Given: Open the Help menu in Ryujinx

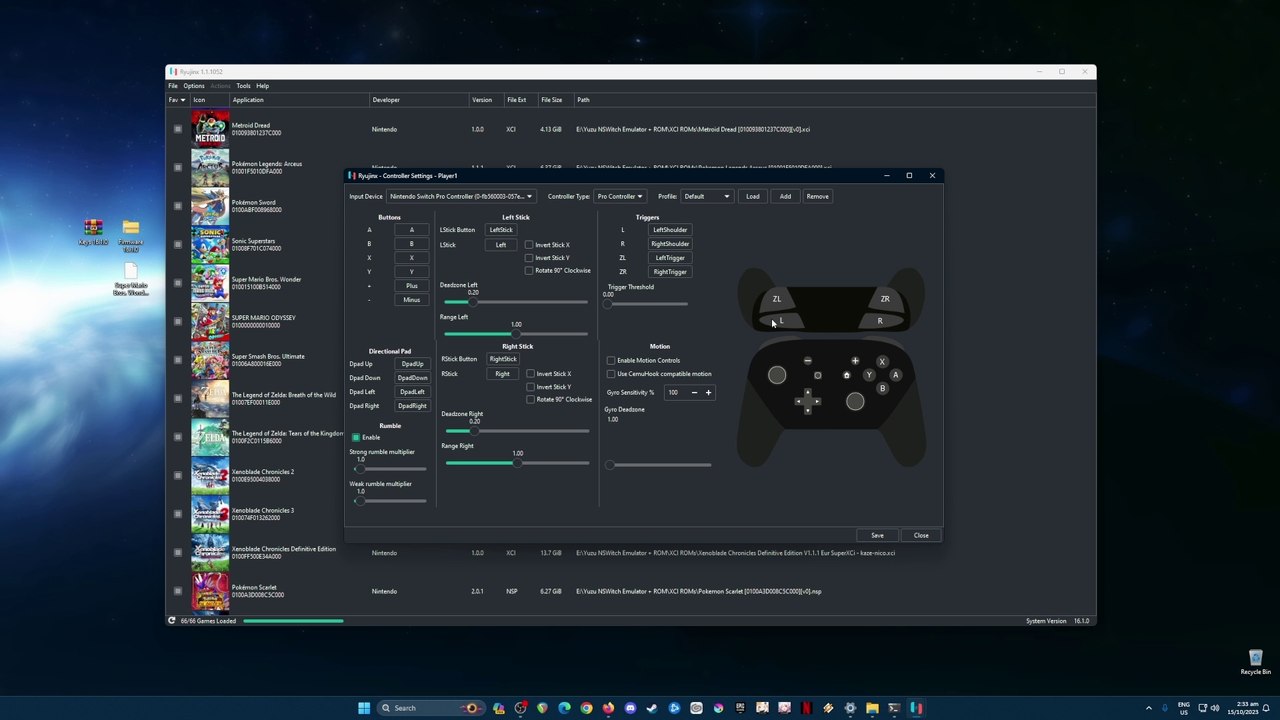Looking at the screenshot, I should click(262, 86).
